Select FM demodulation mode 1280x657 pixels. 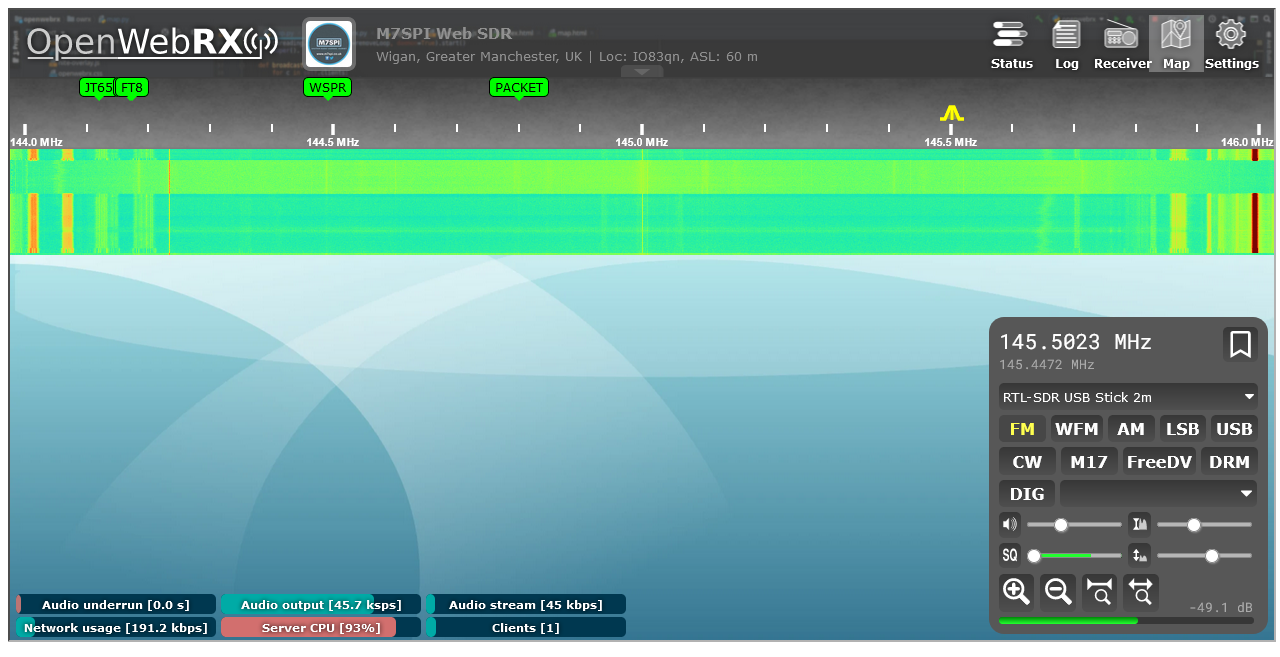point(1022,429)
